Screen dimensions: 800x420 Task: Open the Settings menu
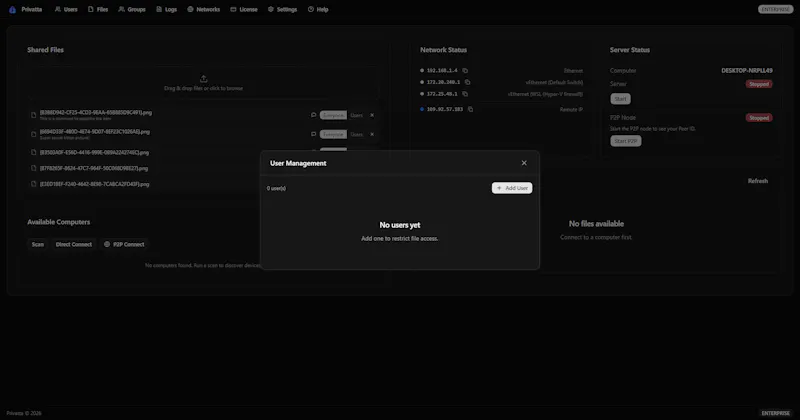[283, 9]
